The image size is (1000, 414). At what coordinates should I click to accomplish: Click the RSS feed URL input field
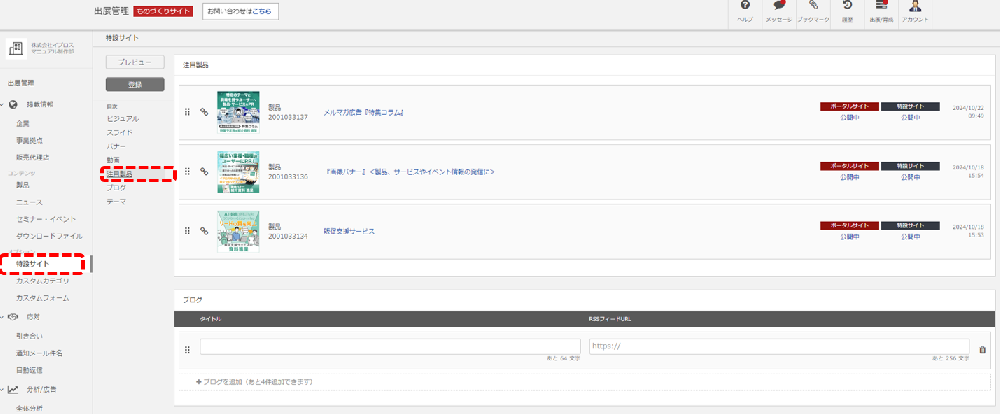777,347
